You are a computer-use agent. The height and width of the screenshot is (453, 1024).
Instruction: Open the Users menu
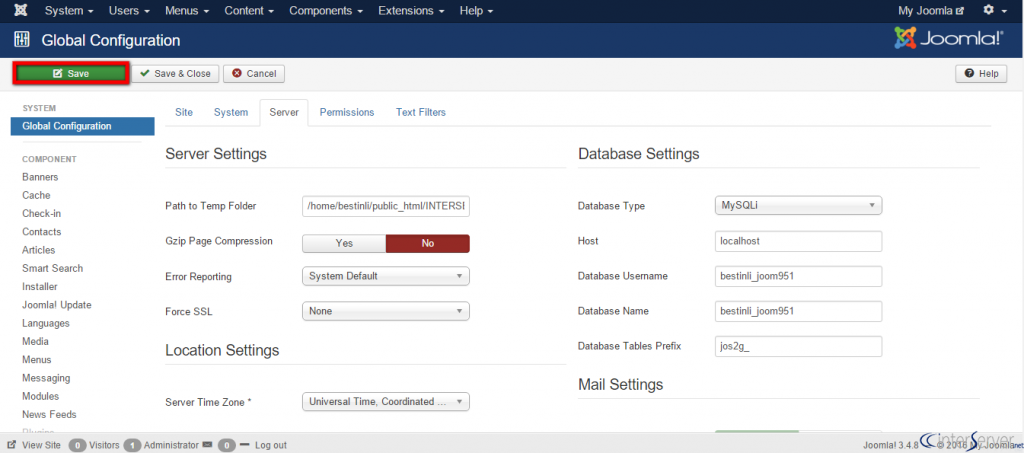point(129,10)
